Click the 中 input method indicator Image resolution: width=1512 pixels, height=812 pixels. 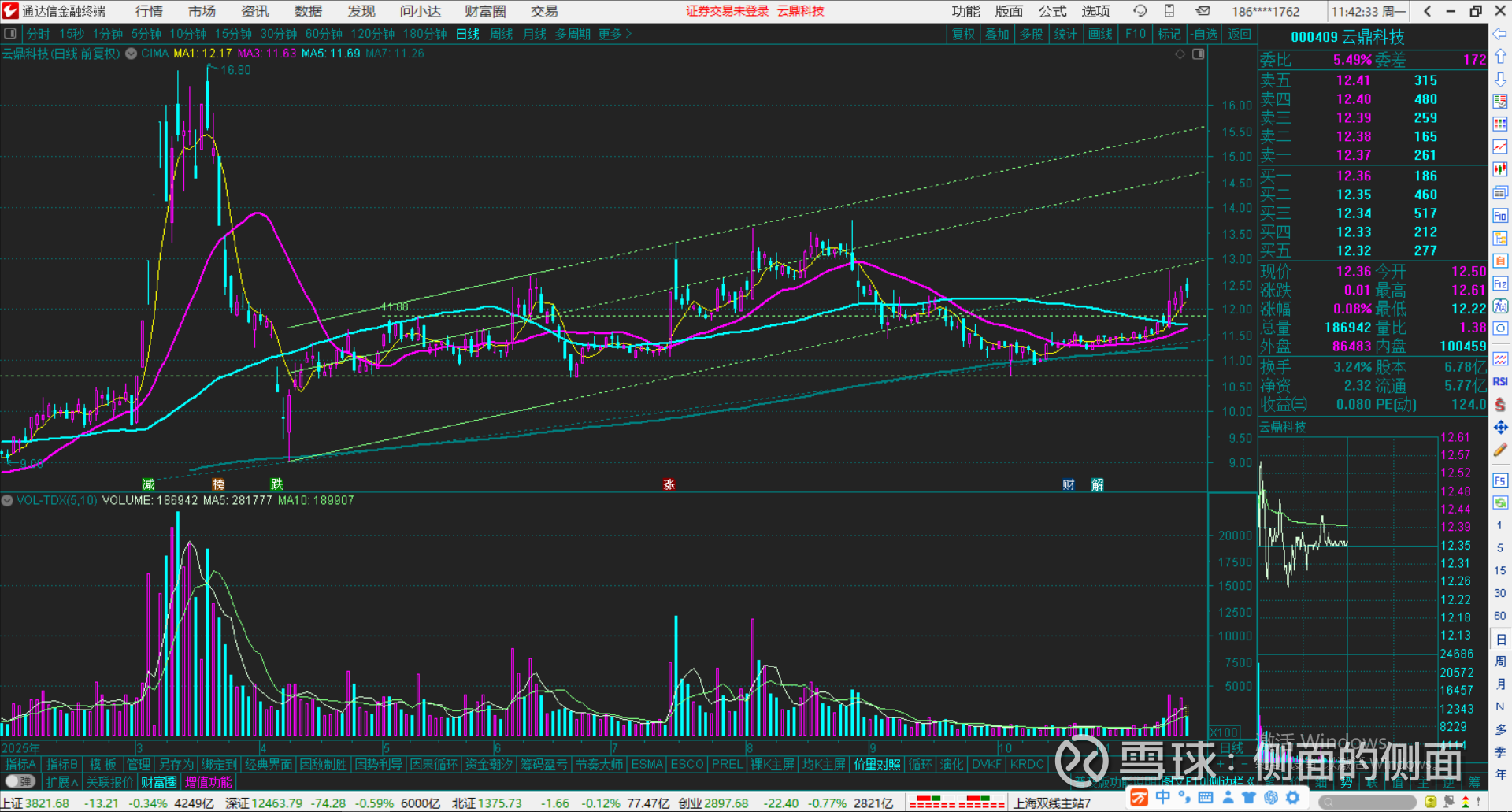(x=1162, y=798)
